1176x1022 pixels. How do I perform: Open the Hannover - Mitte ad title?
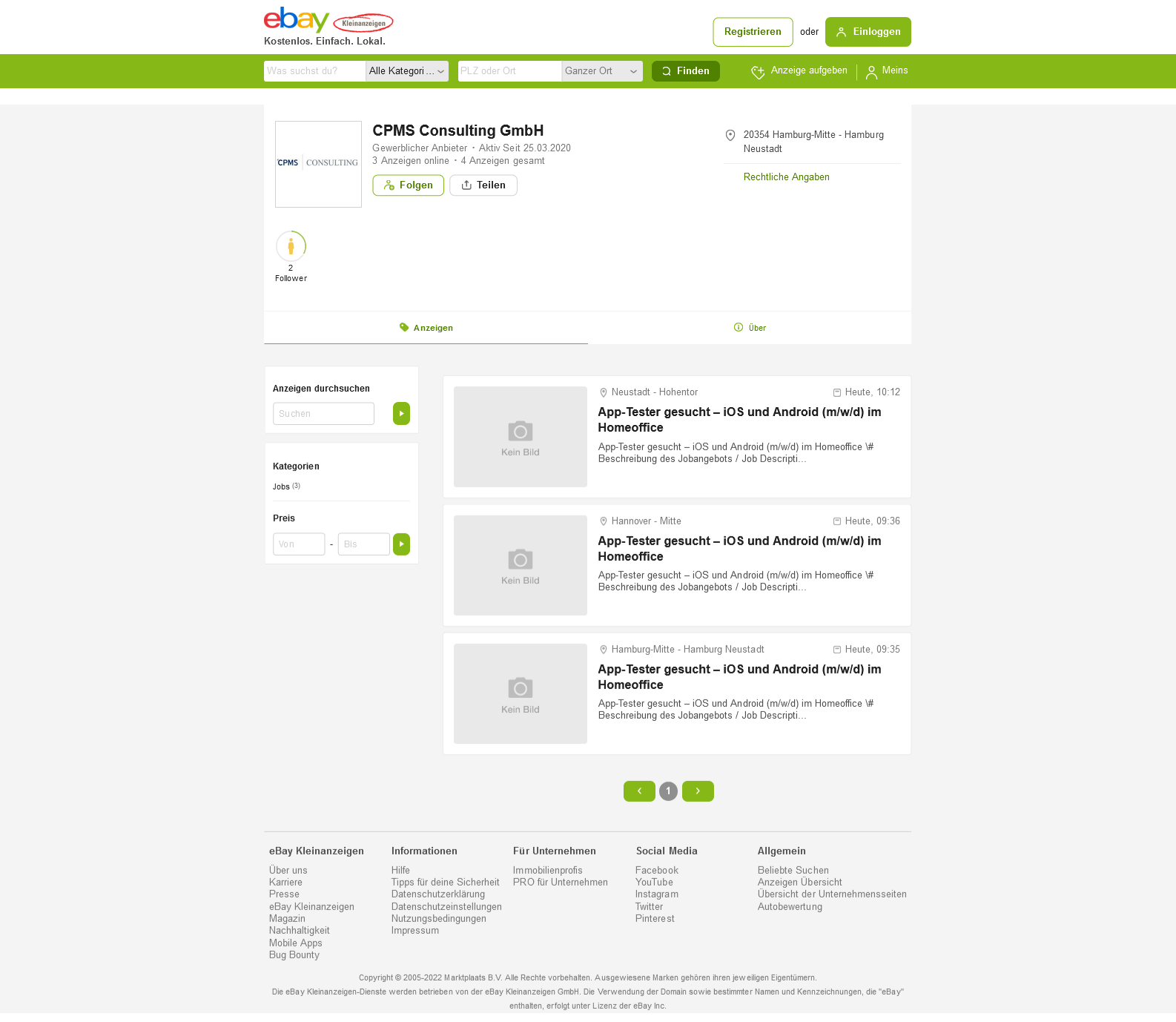pyautogui.click(x=739, y=549)
